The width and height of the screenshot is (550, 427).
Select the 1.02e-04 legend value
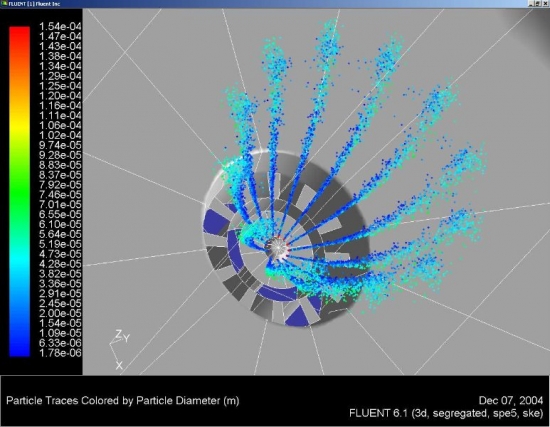60,135
